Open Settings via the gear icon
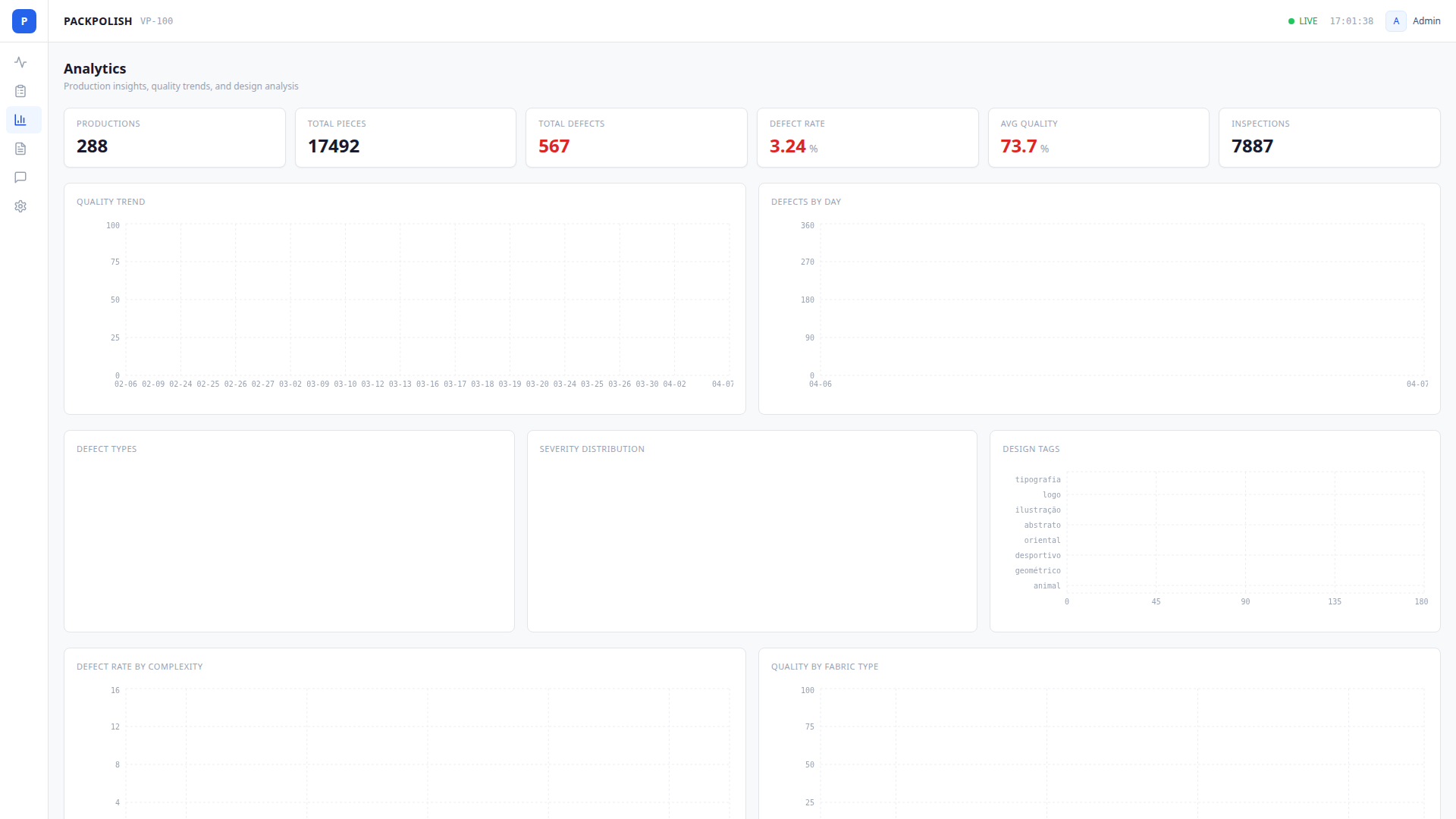The image size is (1456, 819). point(20,206)
